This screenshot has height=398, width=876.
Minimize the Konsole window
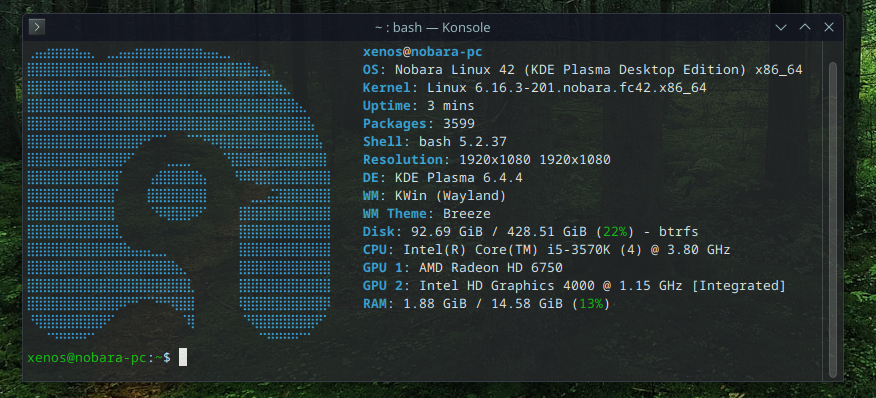781,27
